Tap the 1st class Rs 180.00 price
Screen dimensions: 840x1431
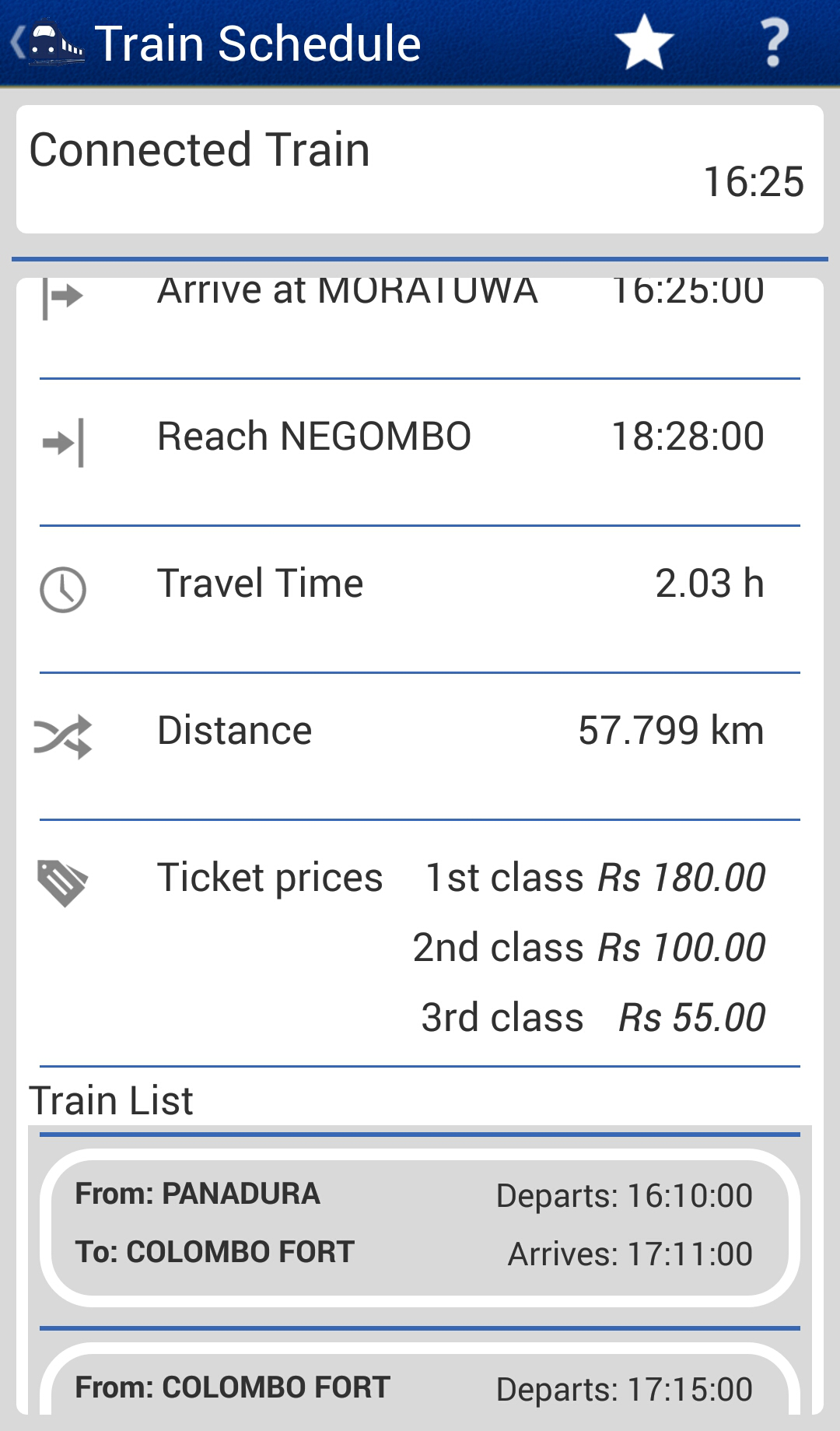(x=595, y=878)
